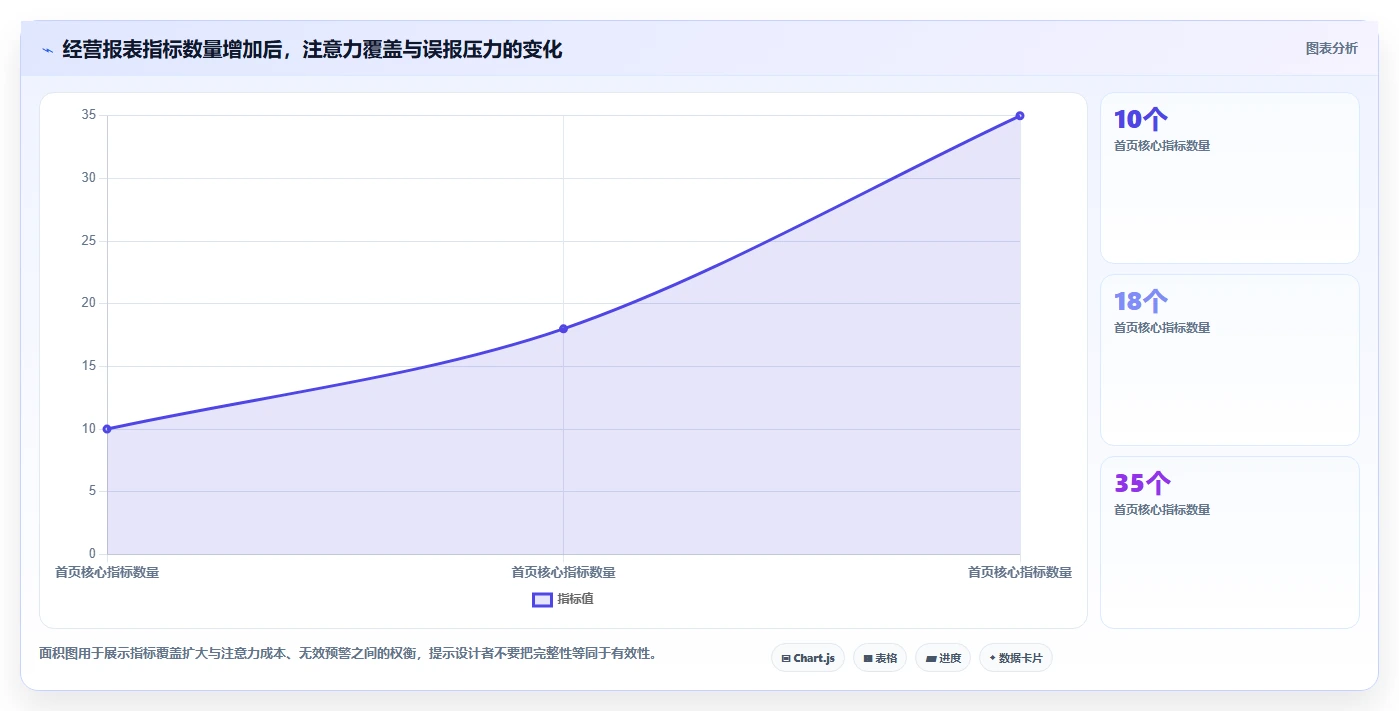The image size is (1399, 711).
Task: Click the y-axis label 15
Action: (89, 366)
